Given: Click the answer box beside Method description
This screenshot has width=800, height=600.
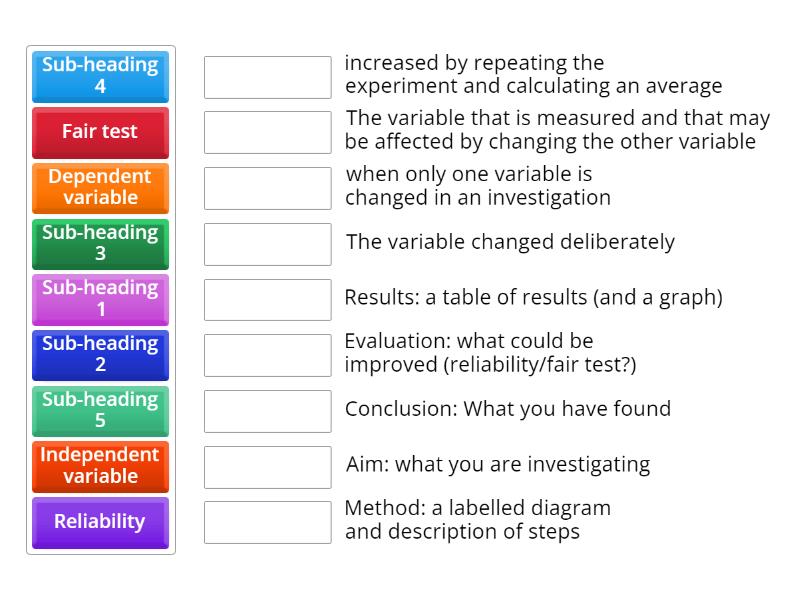Looking at the screenshot, I should click(x=267, y=522).
